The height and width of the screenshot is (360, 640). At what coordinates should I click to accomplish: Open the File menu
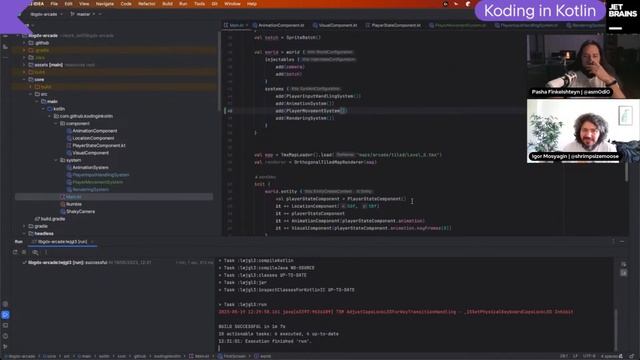(54, 4)
